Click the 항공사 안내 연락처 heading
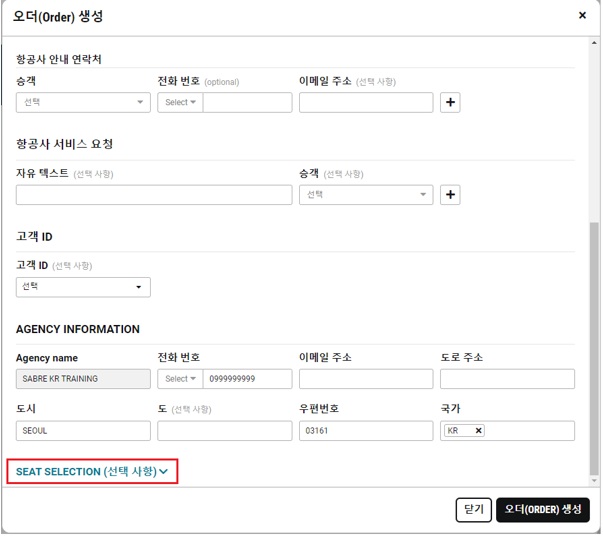The width and height of the screenshot is (603, 537). tap(58, 59)
